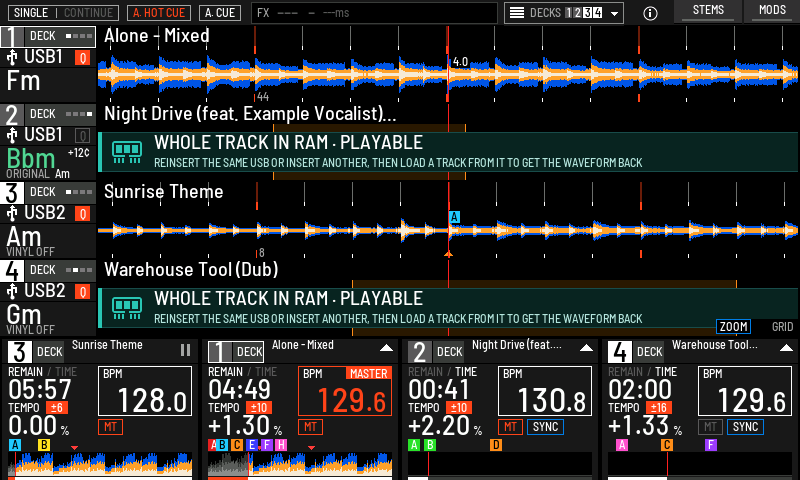The height and width of the screenshot is (480, 800).
Task: Toggle MT master tempo on Deck 2 panel
Action: (x=510, y=427)
